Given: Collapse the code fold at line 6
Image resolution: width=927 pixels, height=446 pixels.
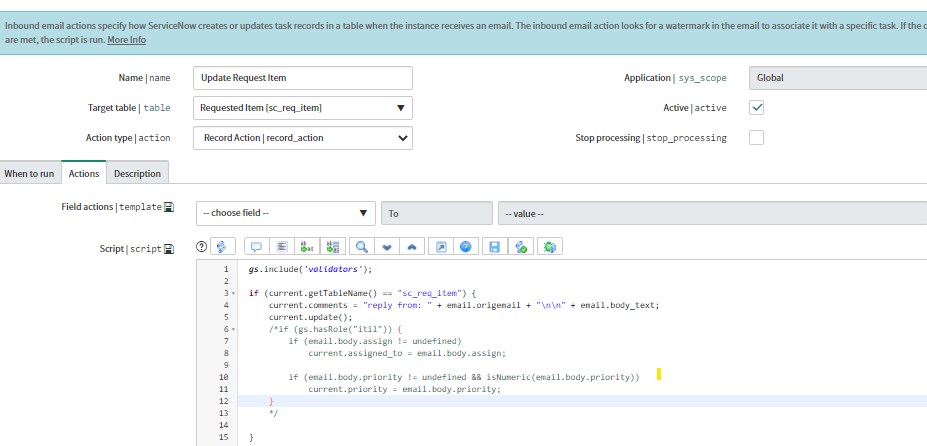Looking at the screenshot, I should [x=233, y=329].
